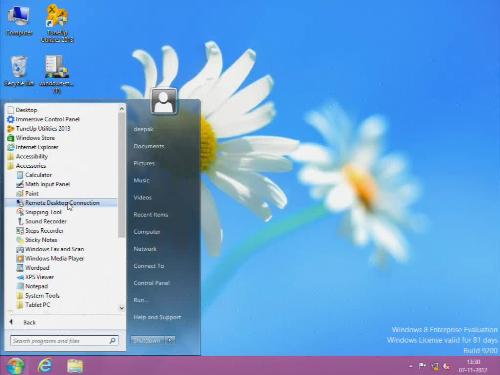Viewport: 500px width, 375px height.
Task: Click the Windows Store icon
Action: coord(11,138)
